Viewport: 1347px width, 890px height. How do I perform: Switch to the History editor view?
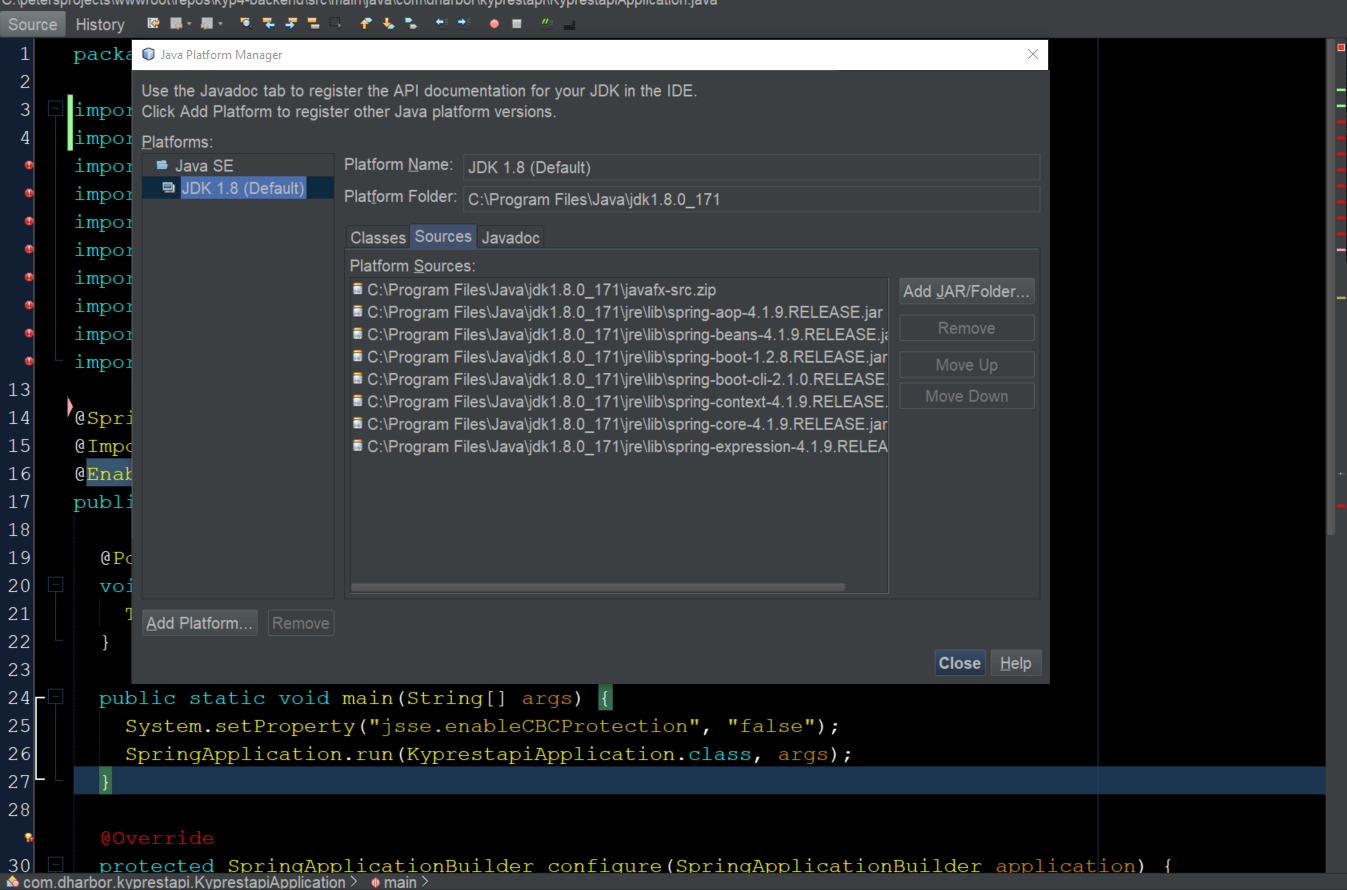pyautogui.click(x=100, y=24)
